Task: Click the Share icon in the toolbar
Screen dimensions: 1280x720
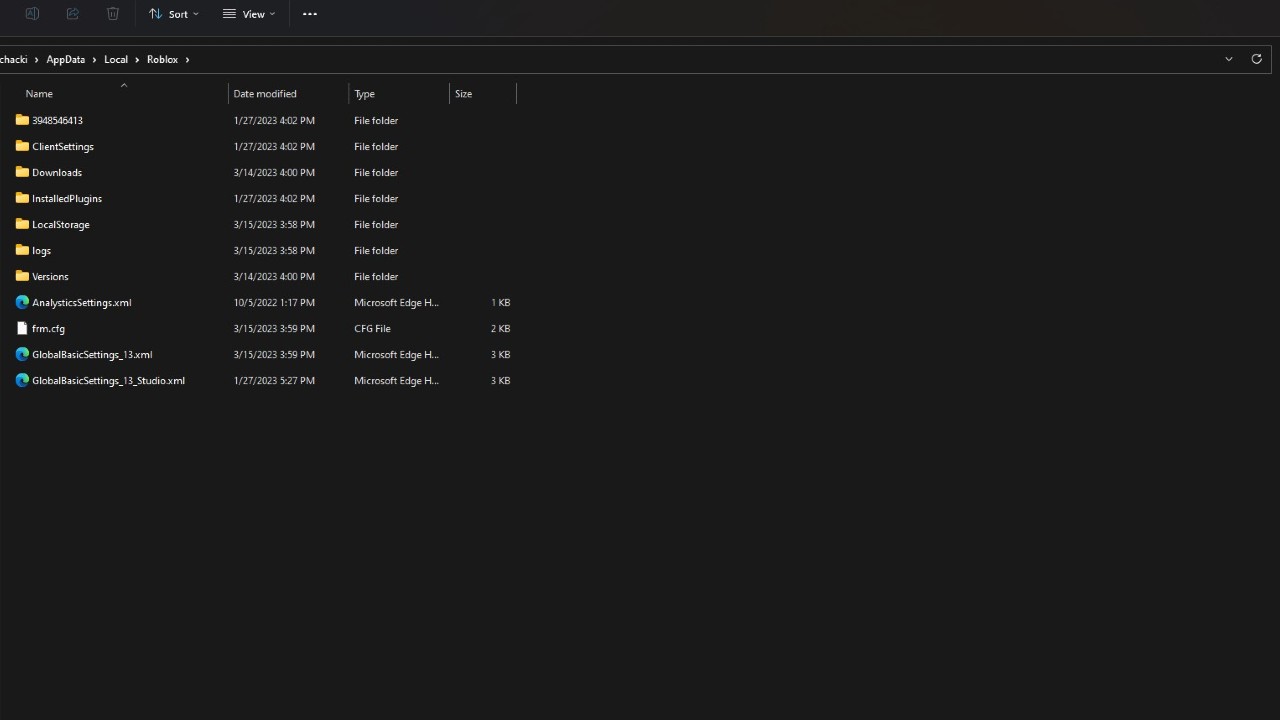Action: pos(72,14)
